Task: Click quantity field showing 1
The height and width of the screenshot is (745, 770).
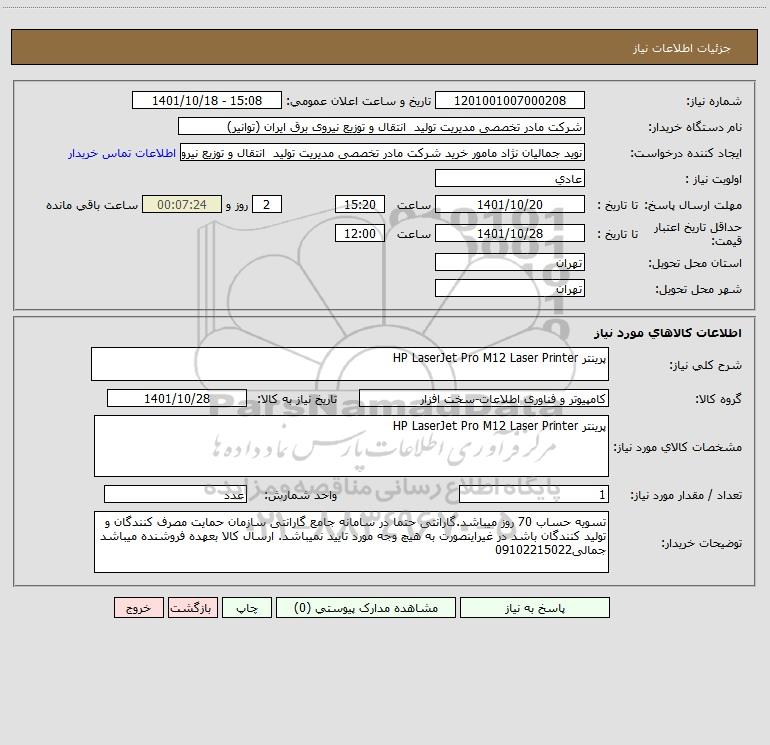Action: click(534, 494)
